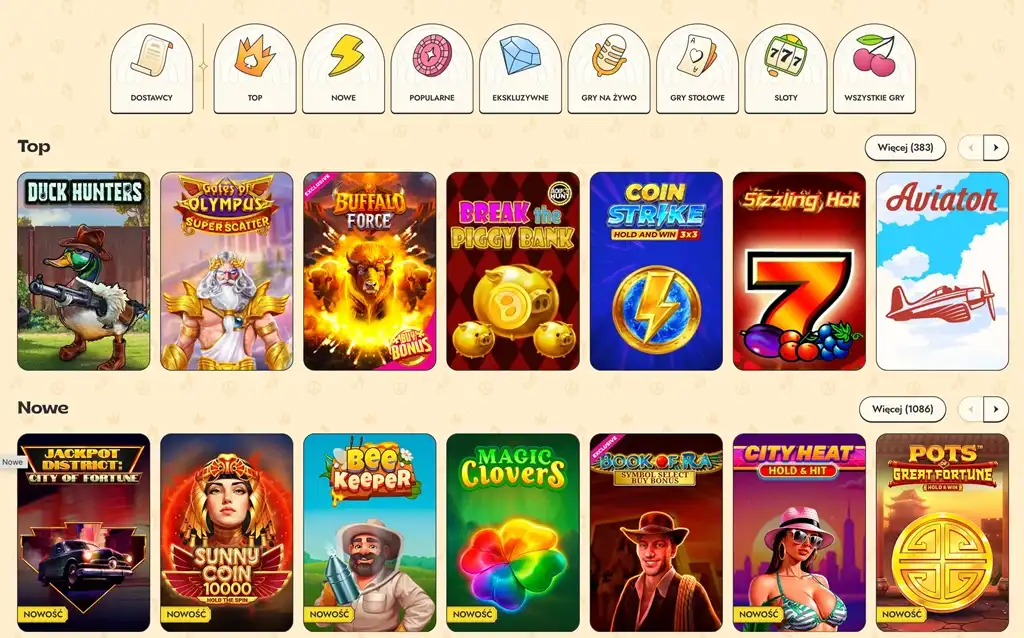Open the Dostawcy scroll icon category
1024x638 pixels.
click(x=152, y=69)
